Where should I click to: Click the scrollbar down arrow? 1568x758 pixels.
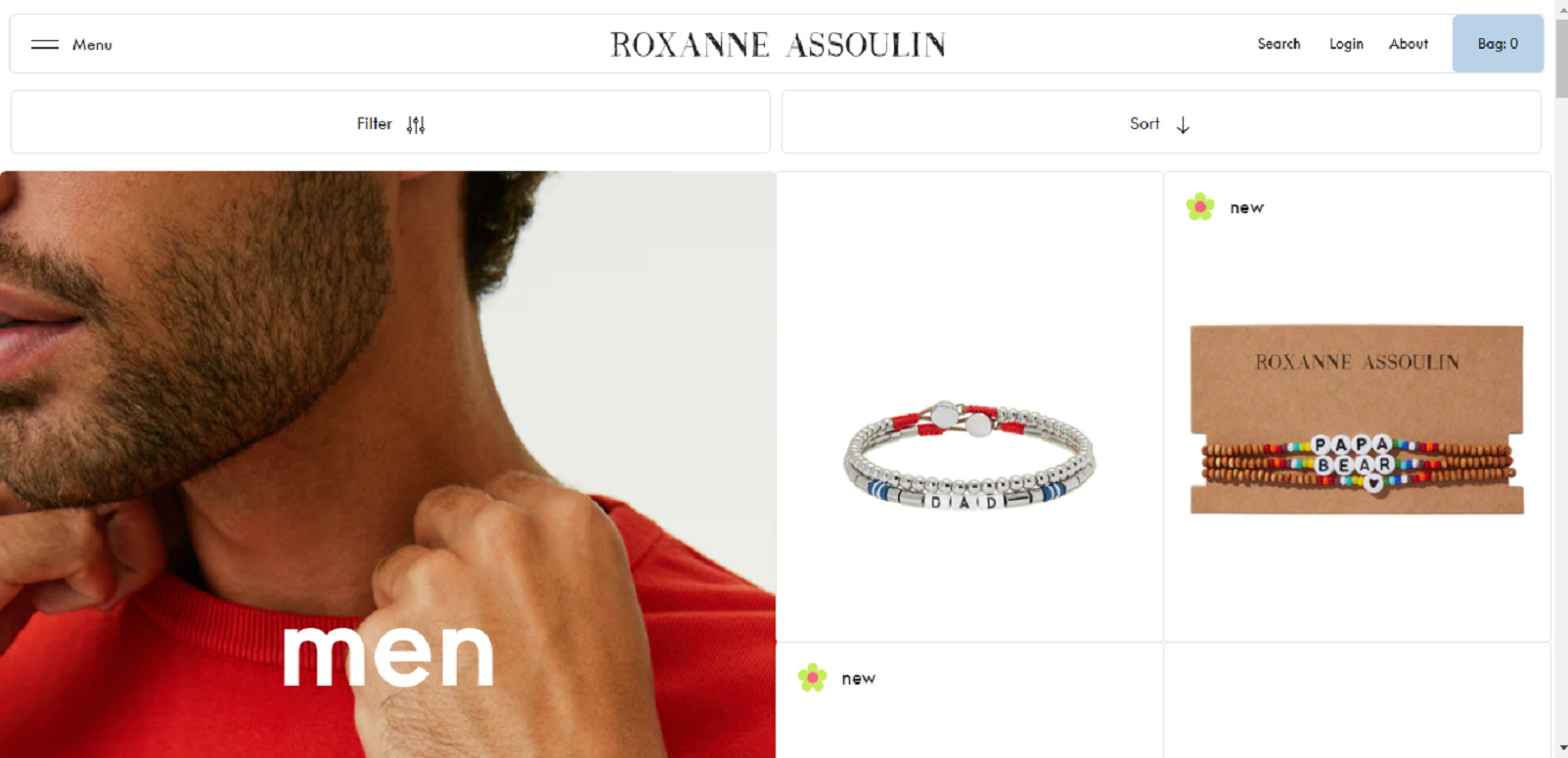click(1560, 749)
